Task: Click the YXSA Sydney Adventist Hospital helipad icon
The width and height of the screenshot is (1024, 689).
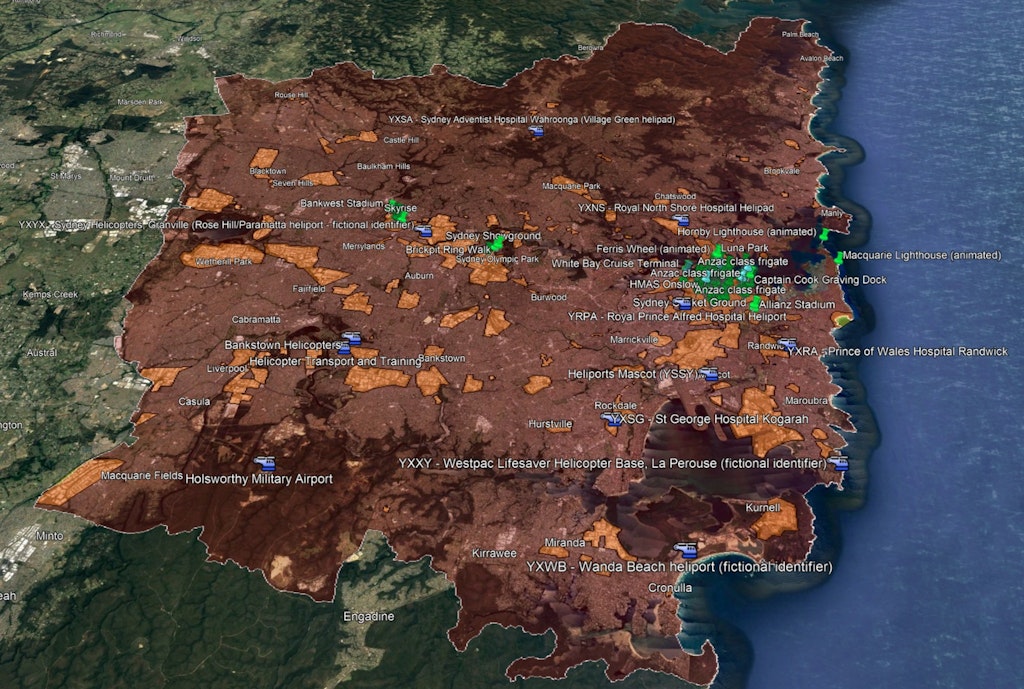Action: click(x=536, y=131)
